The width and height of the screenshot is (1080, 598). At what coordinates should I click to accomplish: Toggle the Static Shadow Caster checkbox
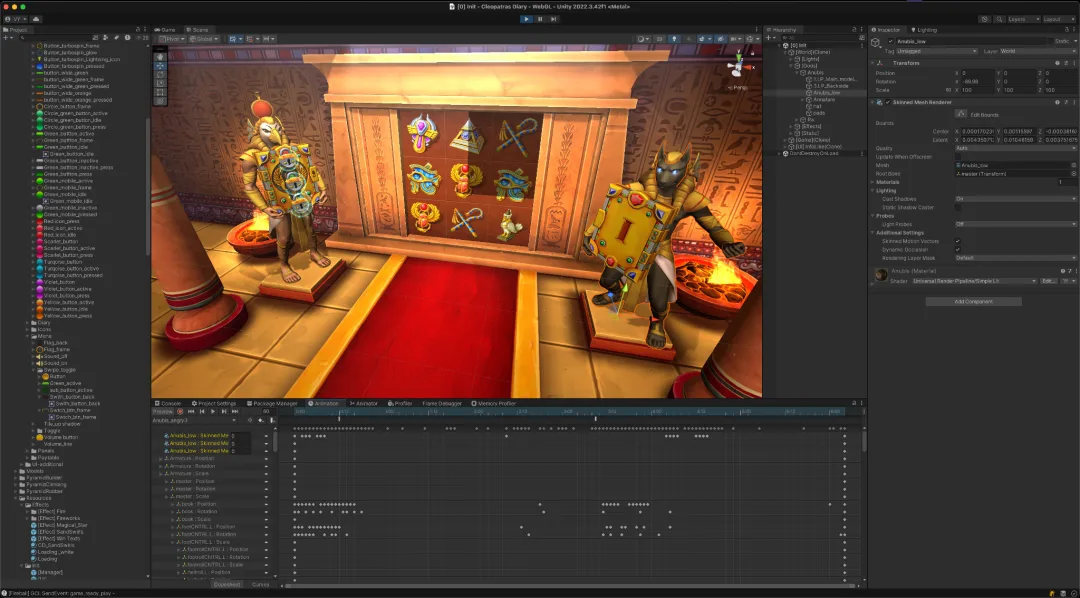point(957,207)
